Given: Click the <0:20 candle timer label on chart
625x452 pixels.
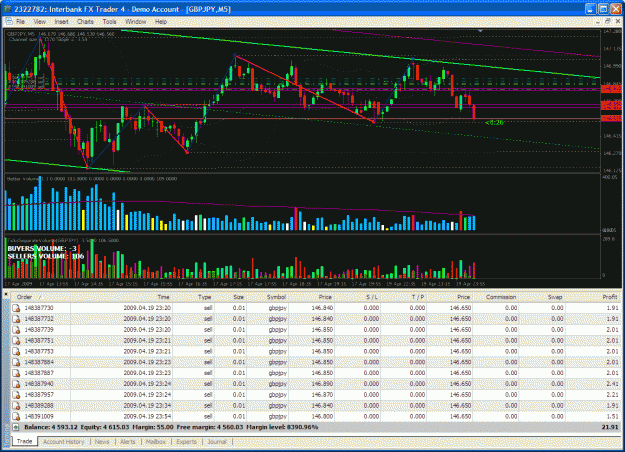Looking at the screenshot, I should (494, 122).
